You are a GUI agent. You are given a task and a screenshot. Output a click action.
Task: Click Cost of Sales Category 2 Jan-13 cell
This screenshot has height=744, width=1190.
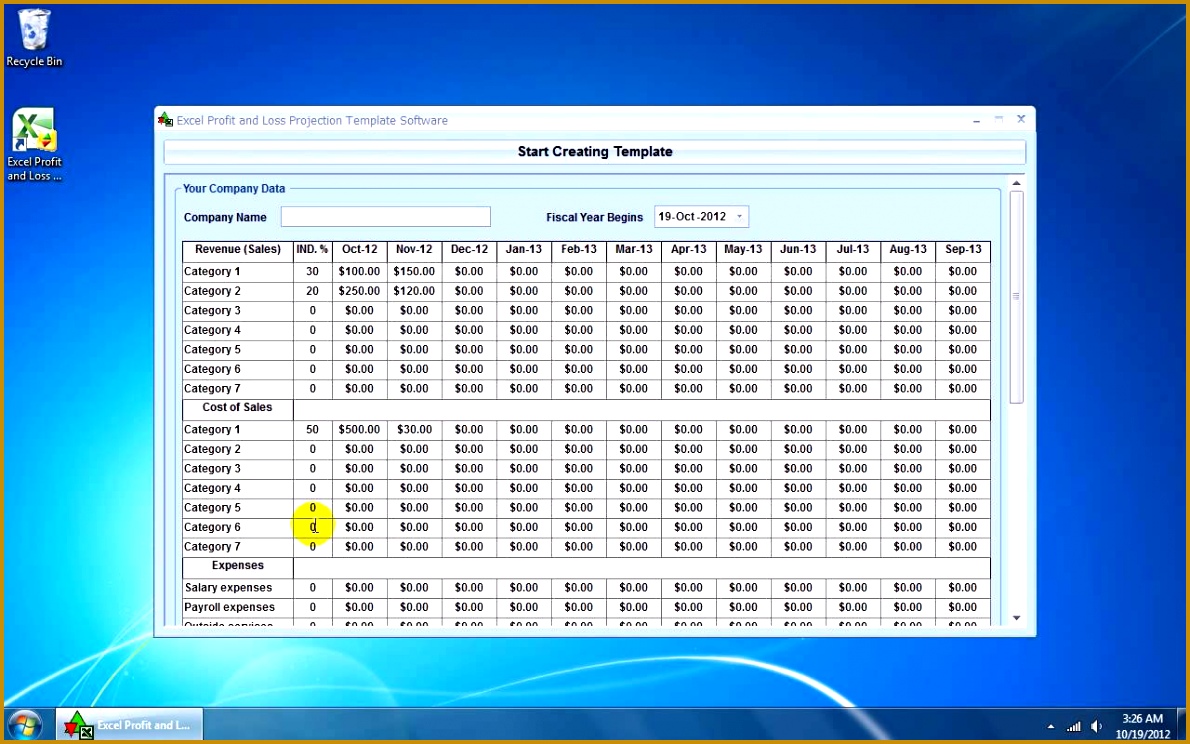524,449
